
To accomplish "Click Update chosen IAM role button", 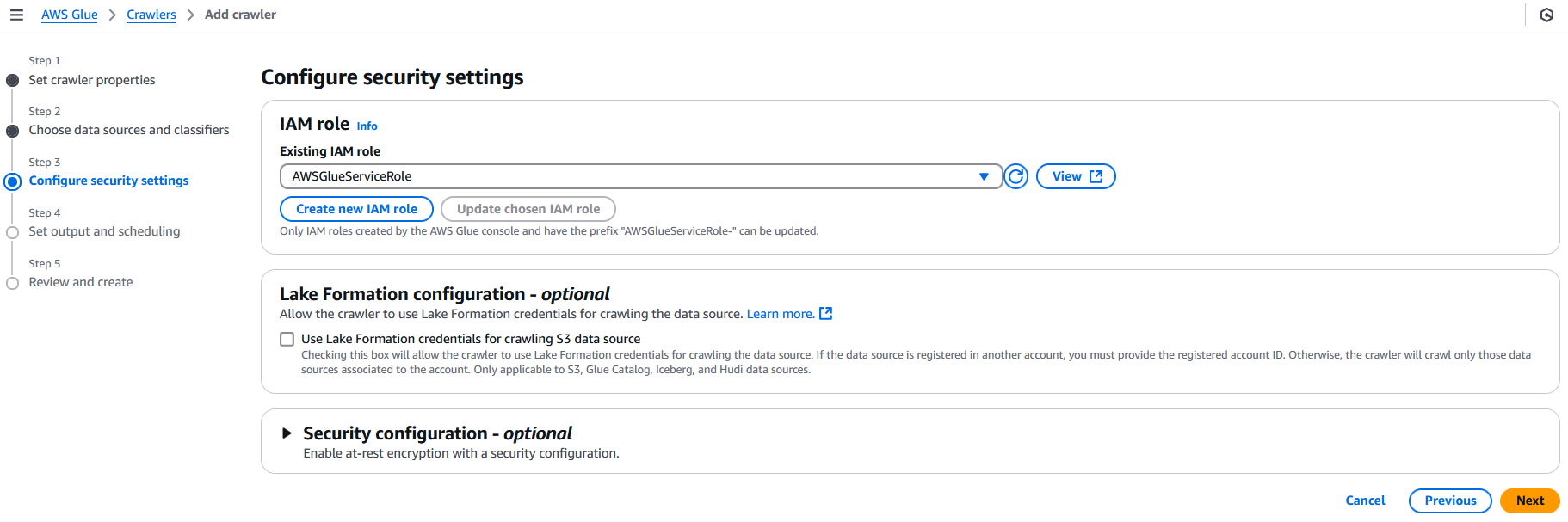I will (528, 209).
